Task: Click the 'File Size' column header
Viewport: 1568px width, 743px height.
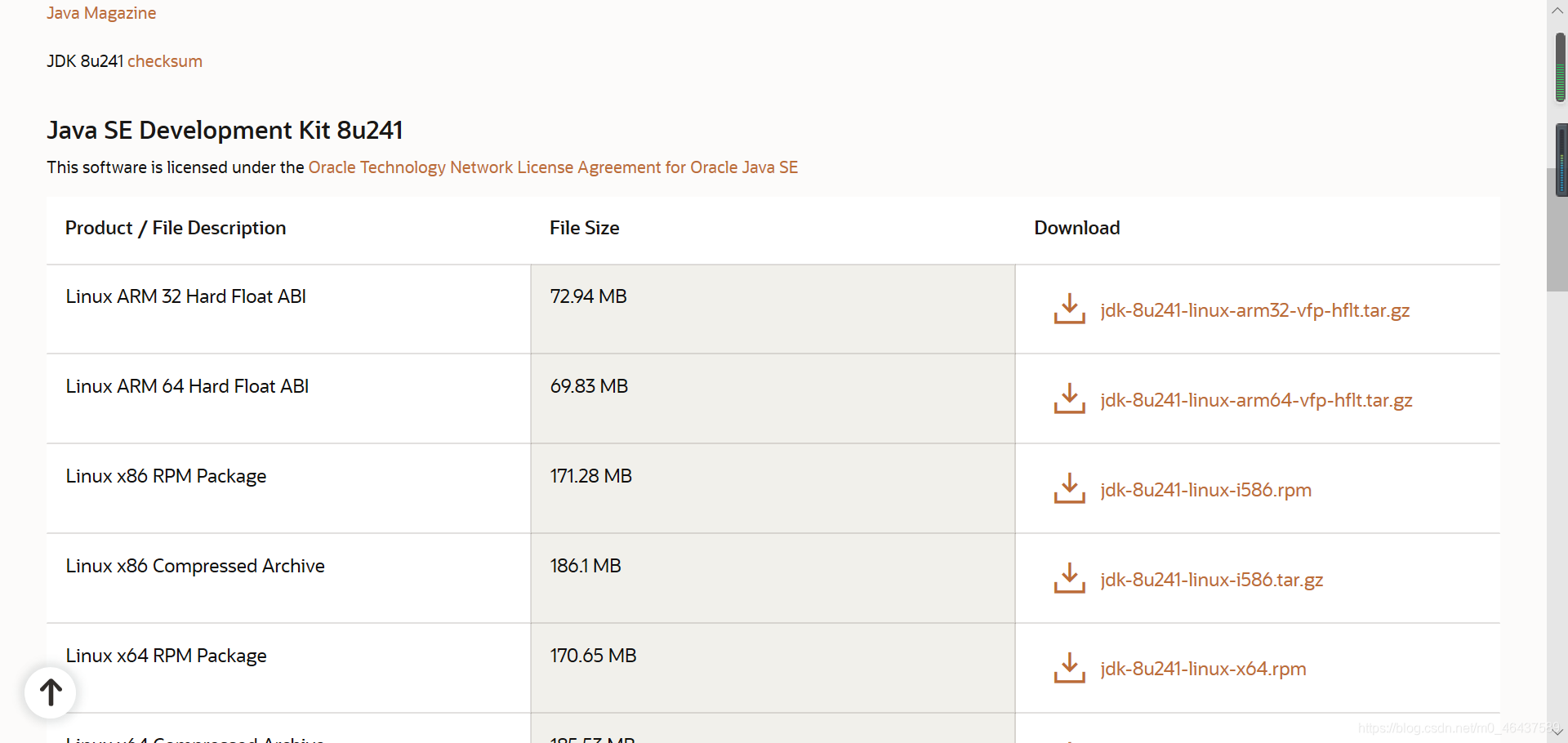Action: (x=584, y=228)
